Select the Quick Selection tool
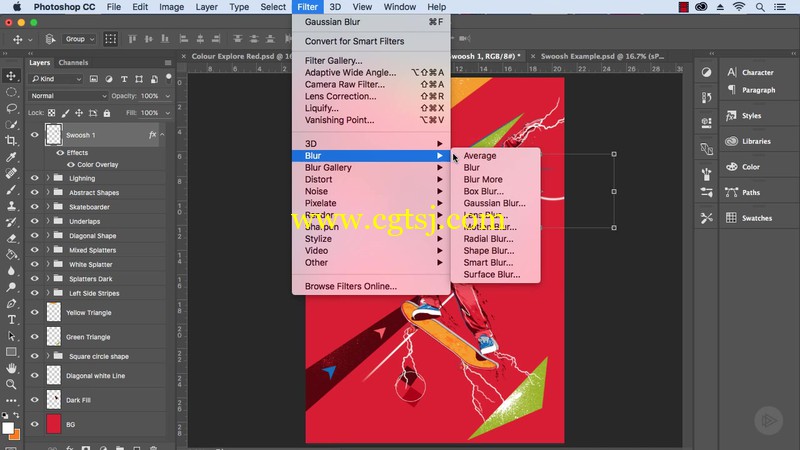Image resolution: width=800 pixels, height=450 pixels. 11,124
